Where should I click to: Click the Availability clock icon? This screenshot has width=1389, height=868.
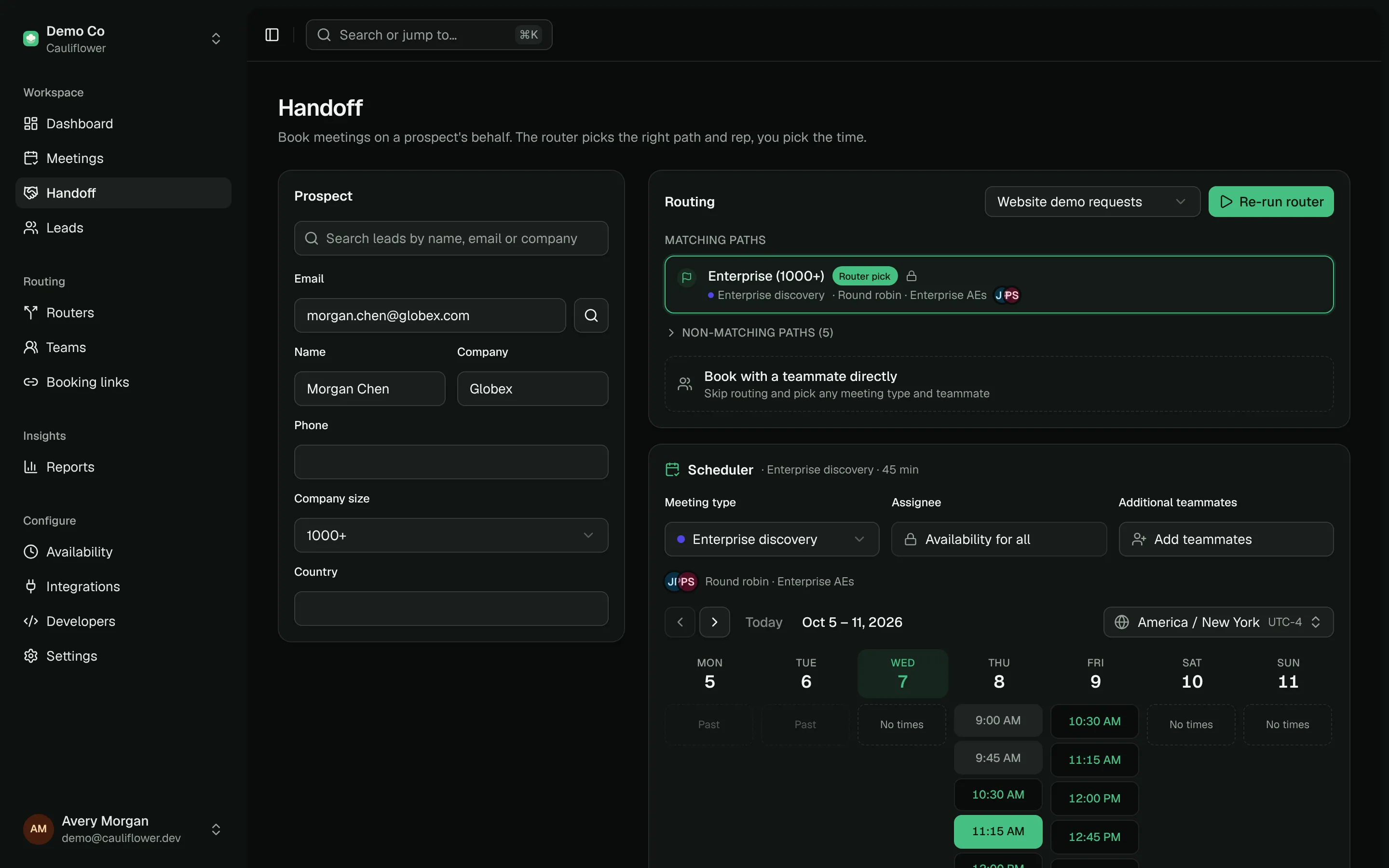[31, 552]
